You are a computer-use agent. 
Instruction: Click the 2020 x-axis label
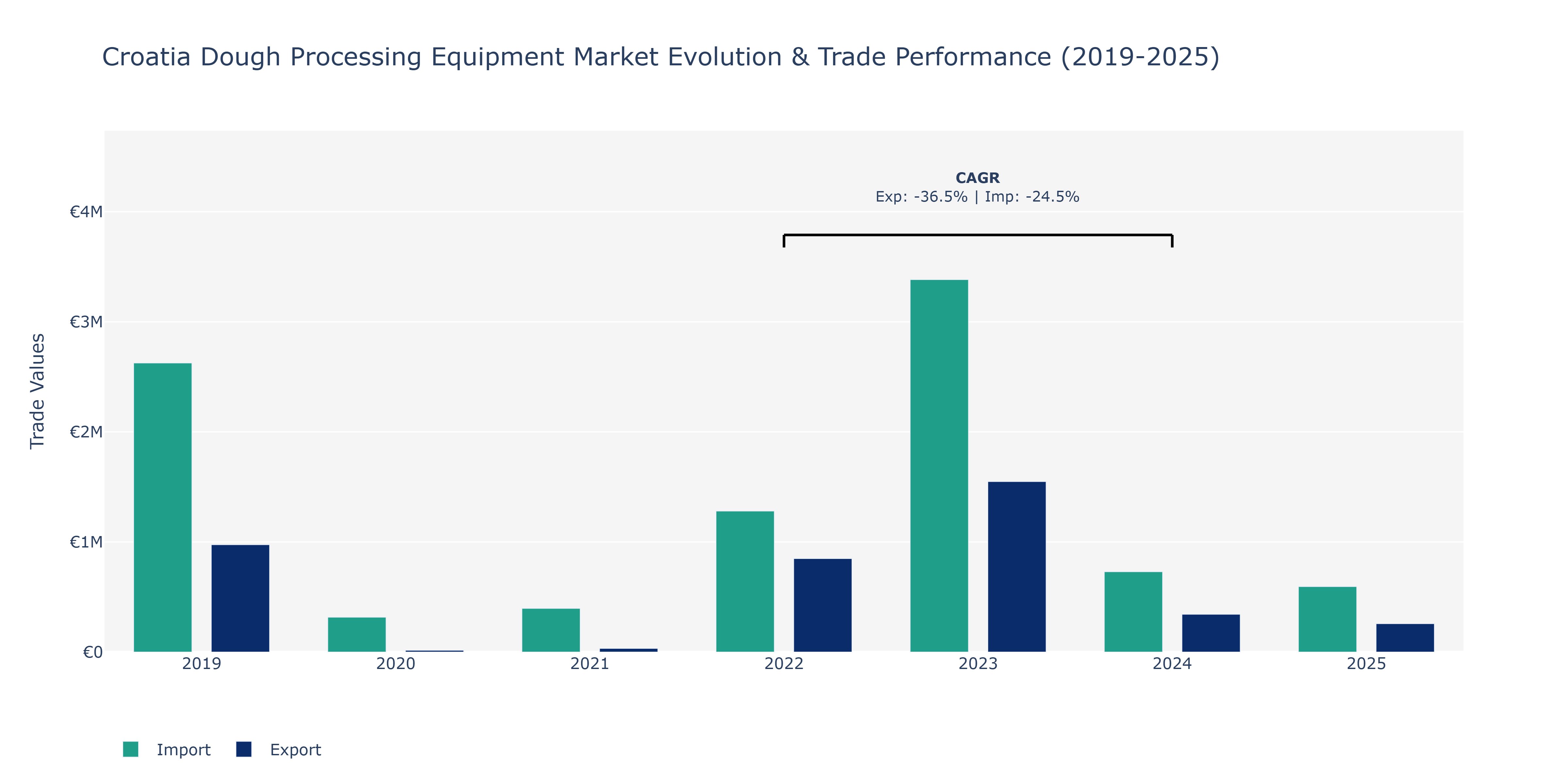coord(396,663)
